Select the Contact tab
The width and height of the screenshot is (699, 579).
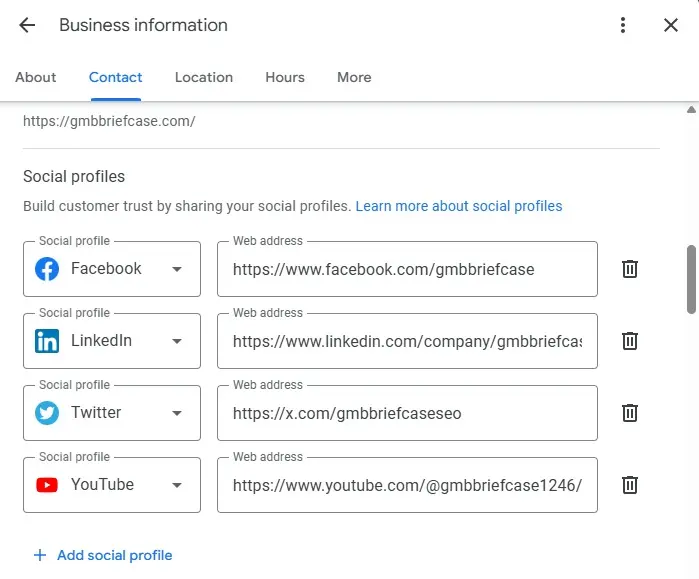point(115,77)
